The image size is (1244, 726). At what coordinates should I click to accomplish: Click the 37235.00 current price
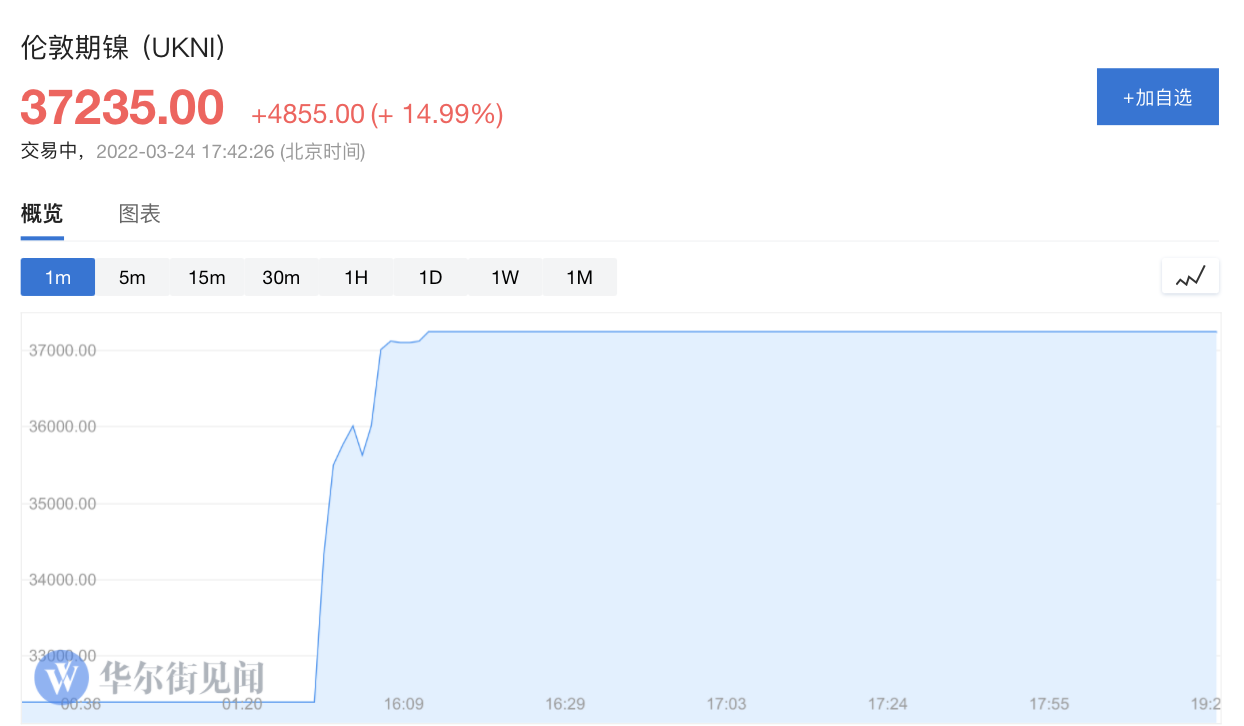coord(122,107)
